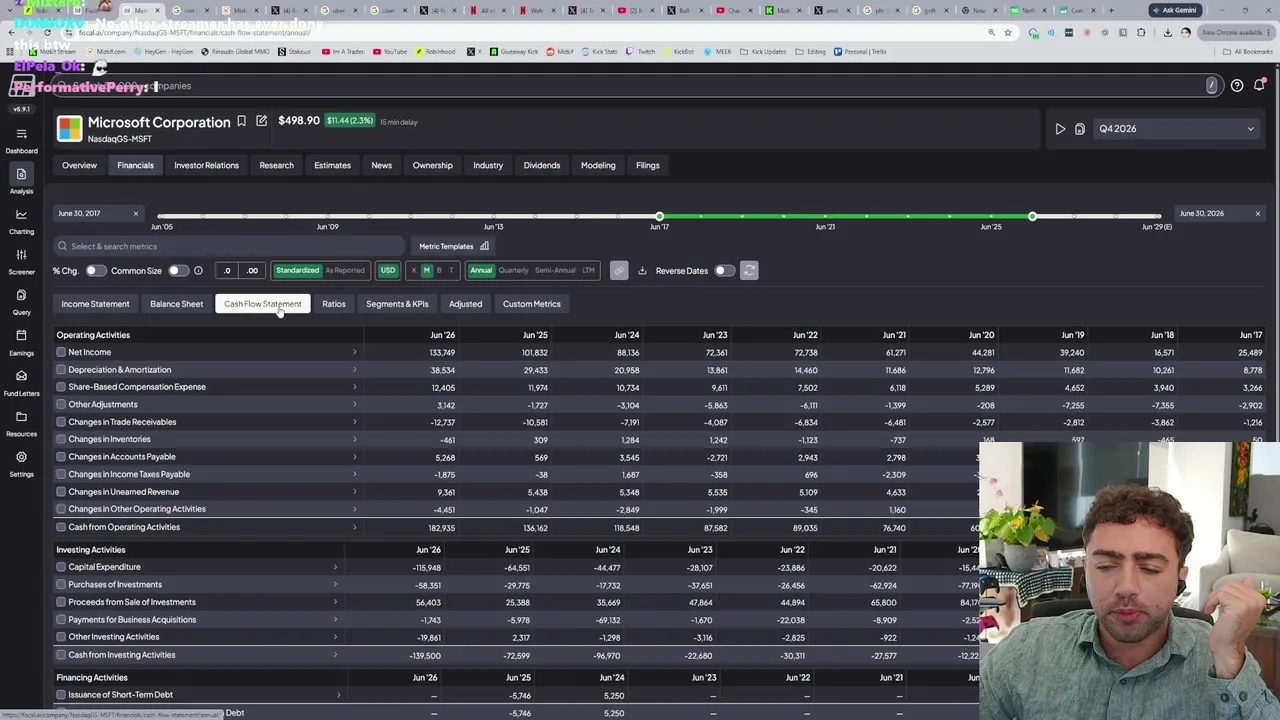This screenshot has width=1280, height=720.
Task: Open the Income Statement tab
Action: 95,304
